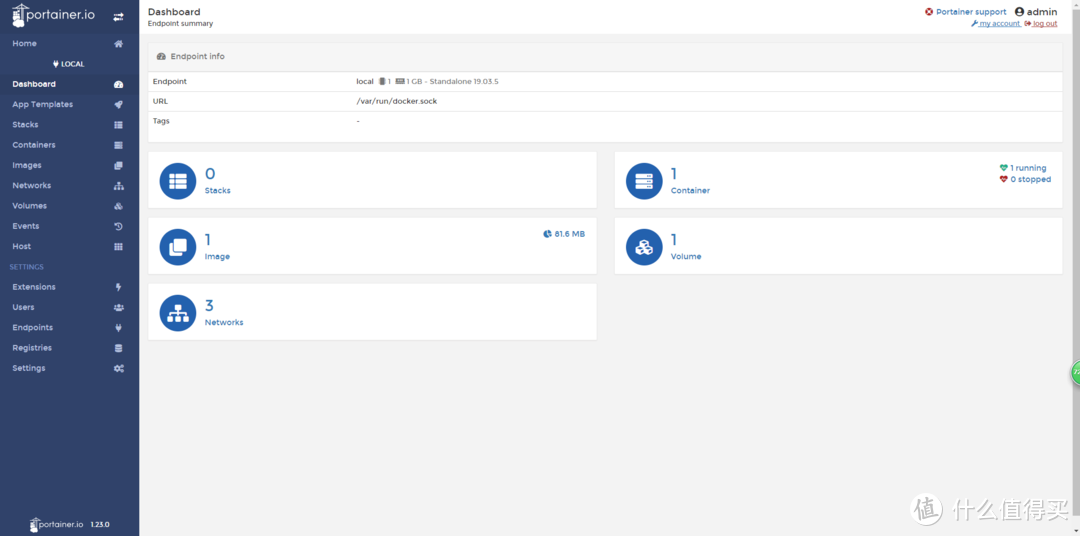Toggle the sidebar collapse arrows icon
The image size is (1080, 536).
coord(118,17)
